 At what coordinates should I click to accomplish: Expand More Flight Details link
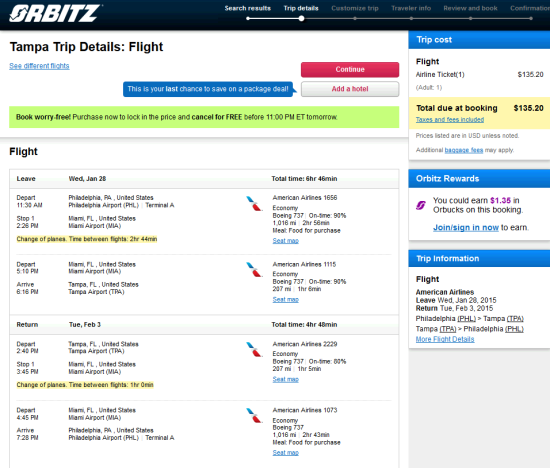coord(445,339)
